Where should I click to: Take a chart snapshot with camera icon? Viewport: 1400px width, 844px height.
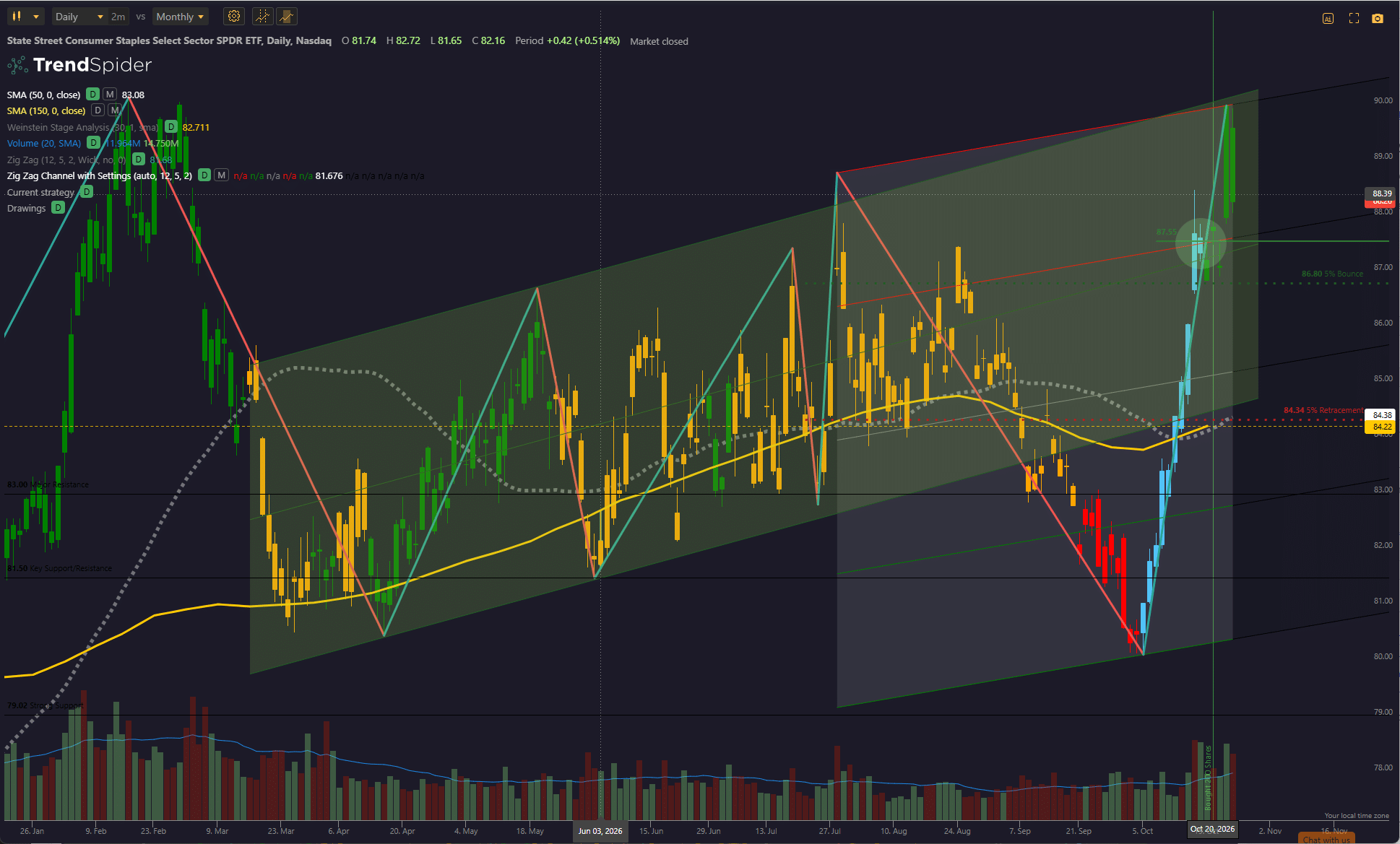[x=1378, y=19]
